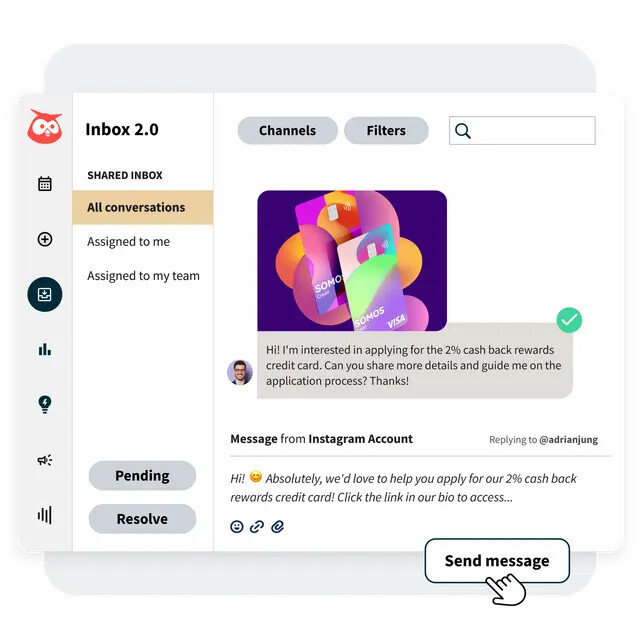Select Assigned to me
The width and height of the screenshot is (640, 640).
(129, 242)
